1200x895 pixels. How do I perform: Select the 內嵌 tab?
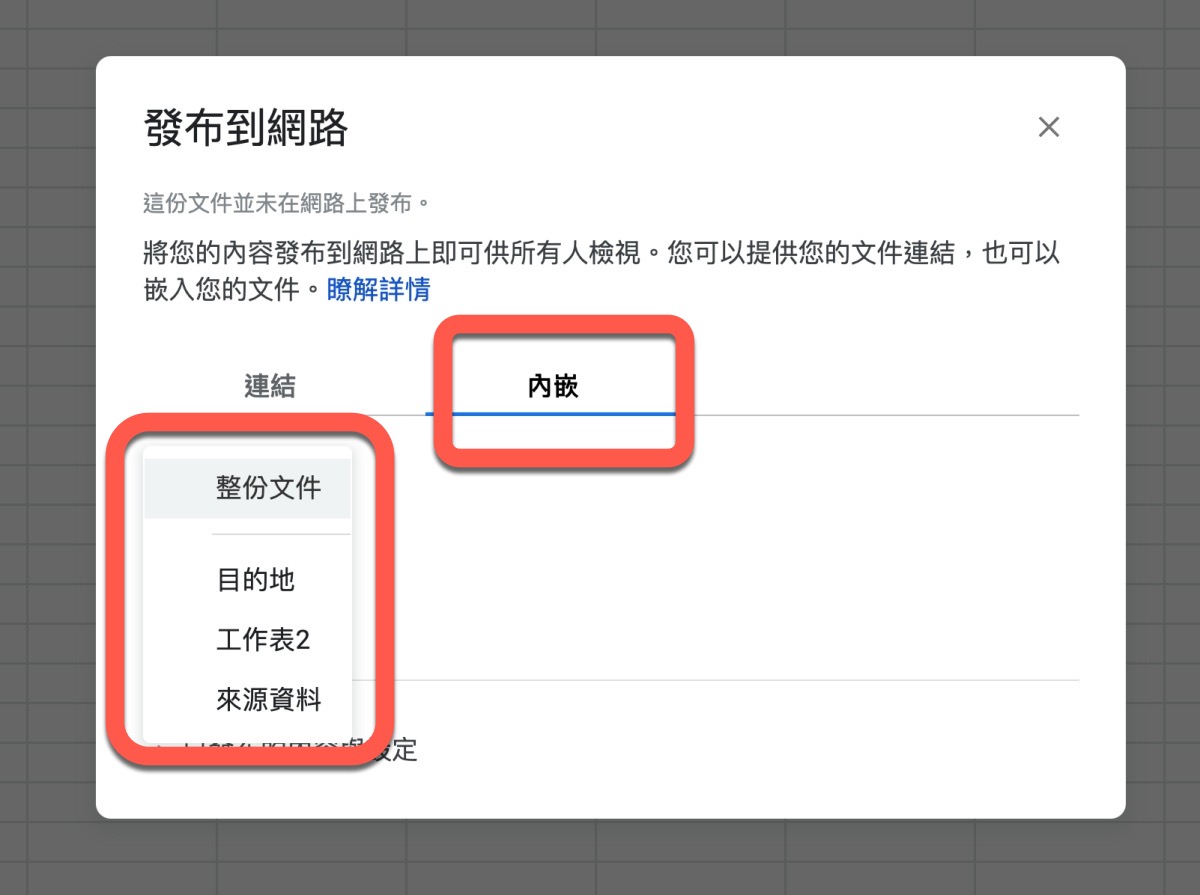(553, 386)
